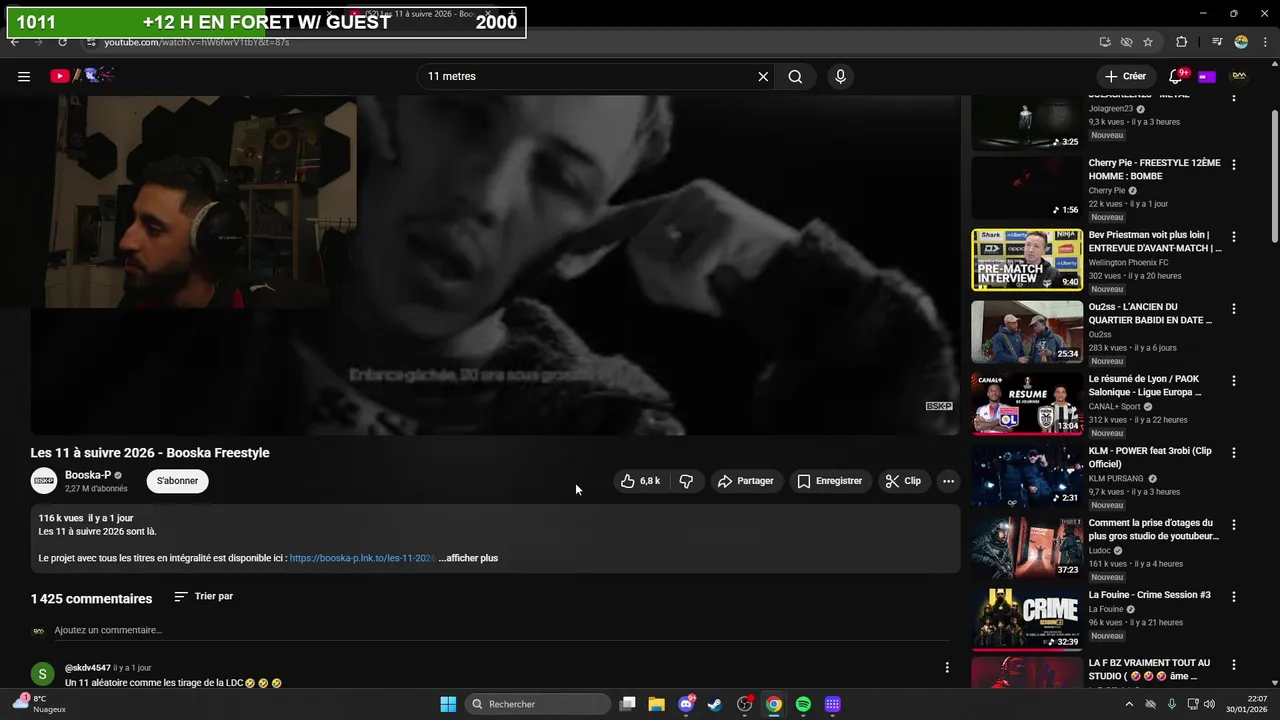The image size is (1280, 720).
Task: Open options for KLM - POWER video
Action: click(x=1234, y=453)
